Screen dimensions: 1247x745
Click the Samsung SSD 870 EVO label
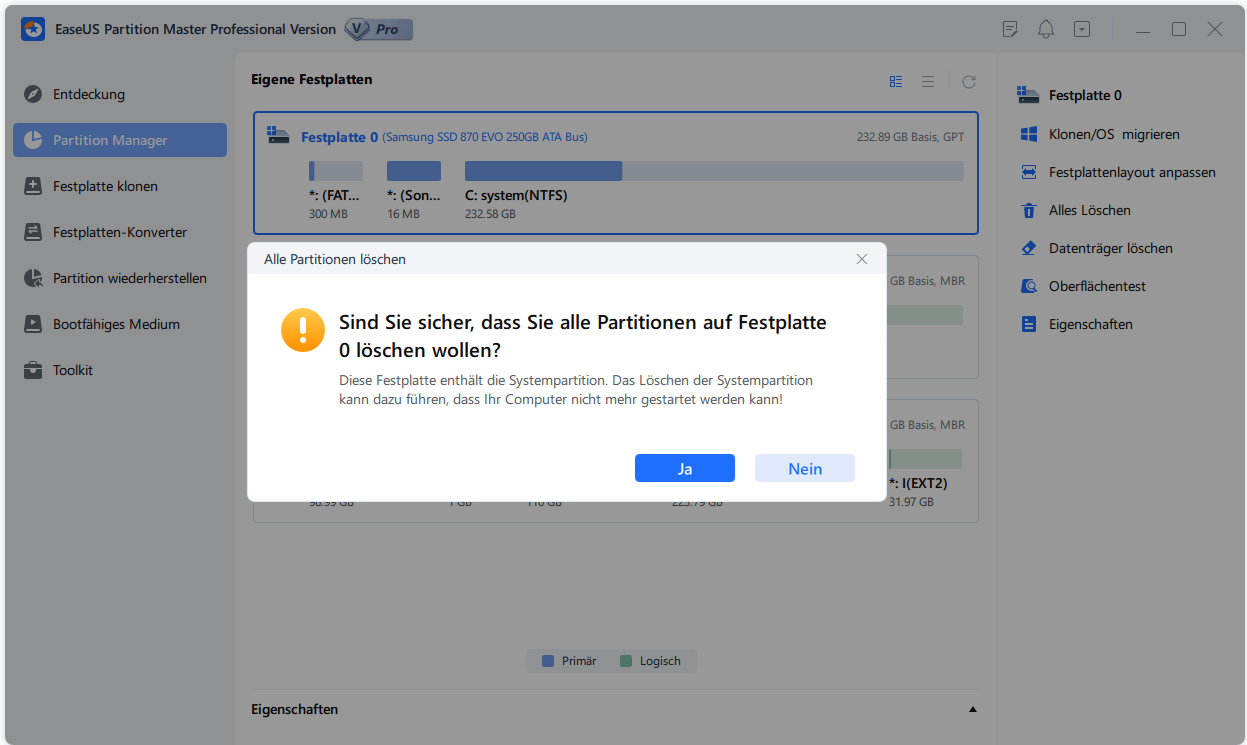tap(485, 137)
